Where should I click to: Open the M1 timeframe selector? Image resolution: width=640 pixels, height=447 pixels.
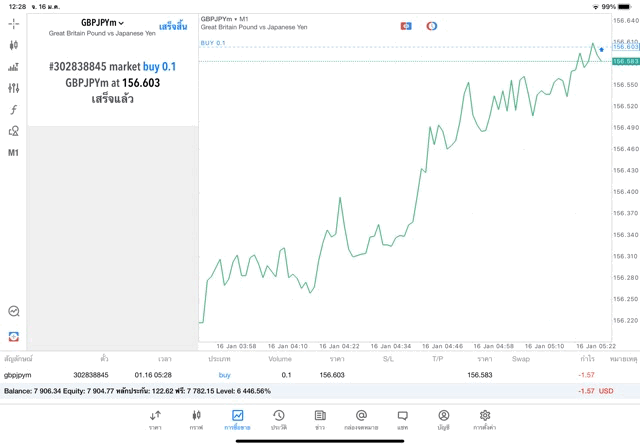[14, 153]
